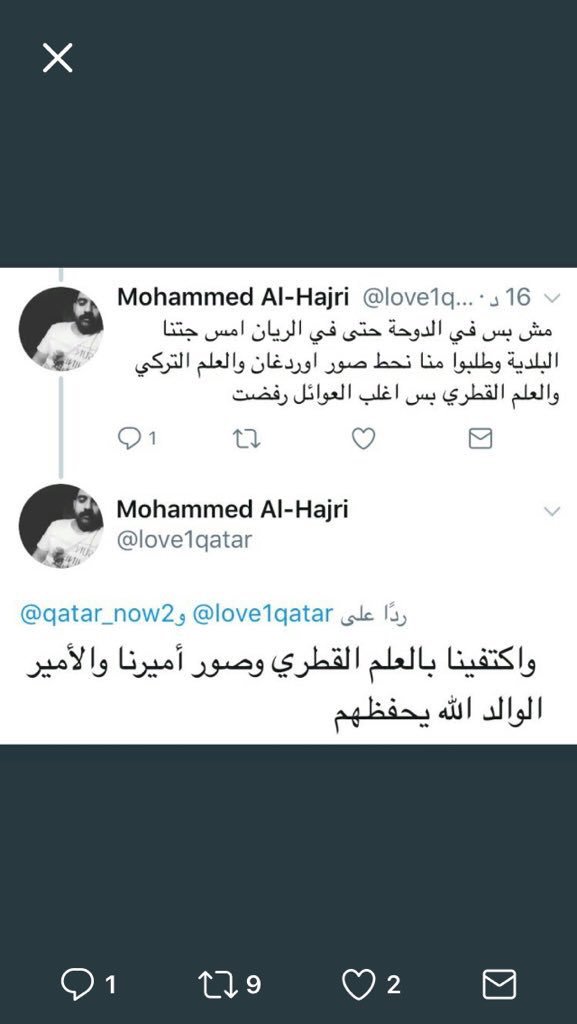Close the image viewer with X

[57, 57]
